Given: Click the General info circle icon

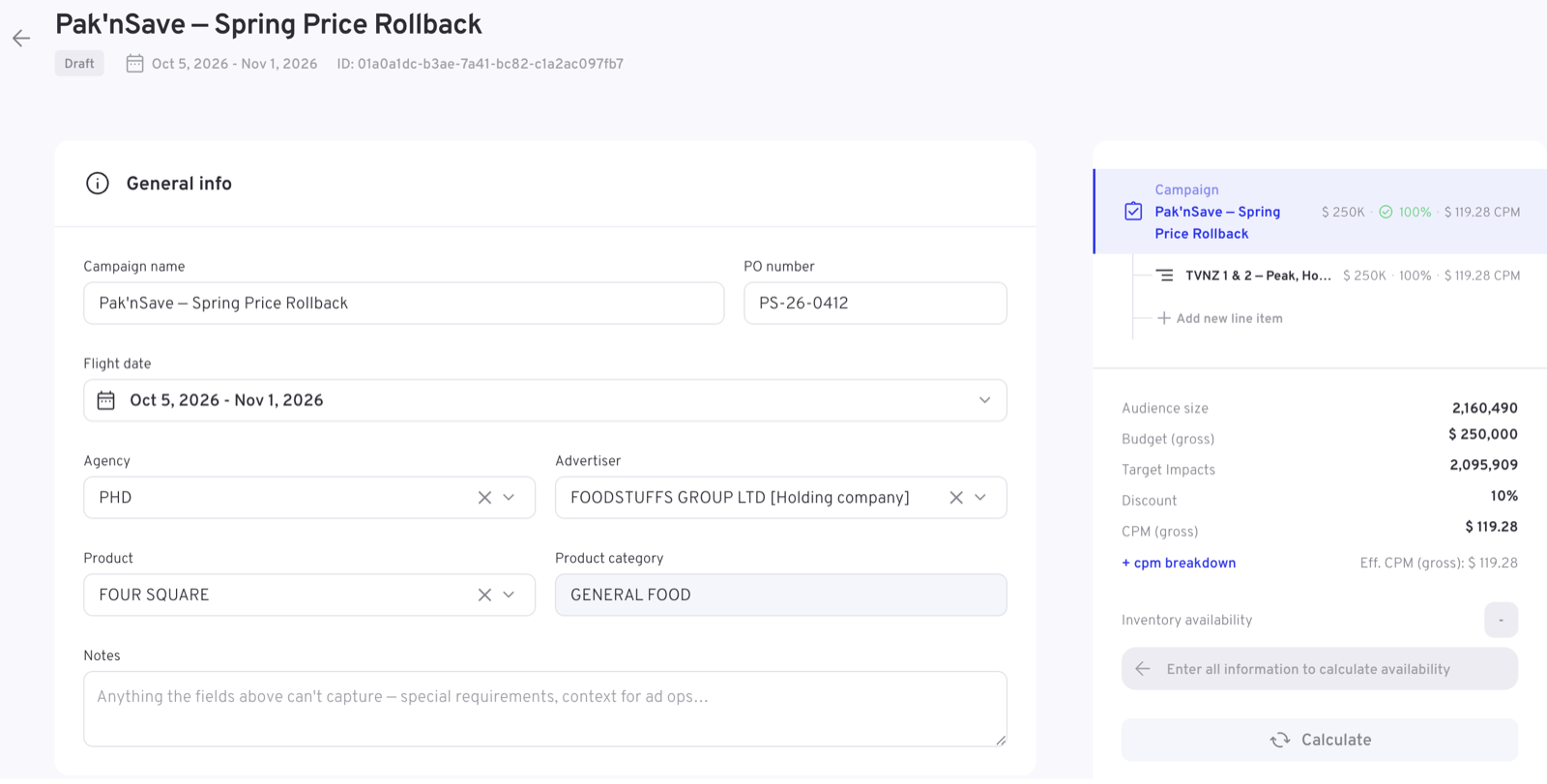Looking at the screenshot, I should (x=98, y=184).
